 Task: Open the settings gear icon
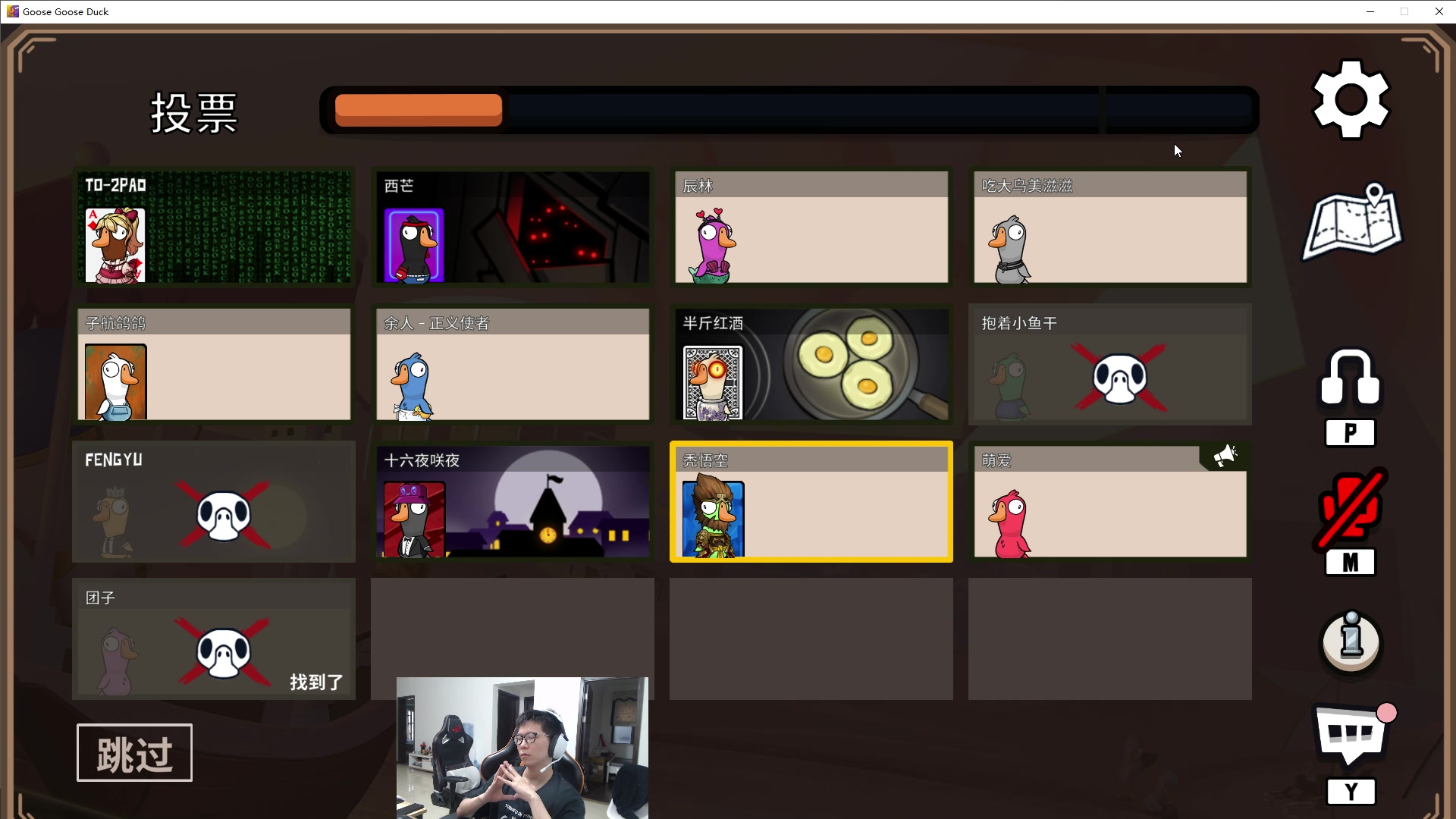coord(1351,99)
